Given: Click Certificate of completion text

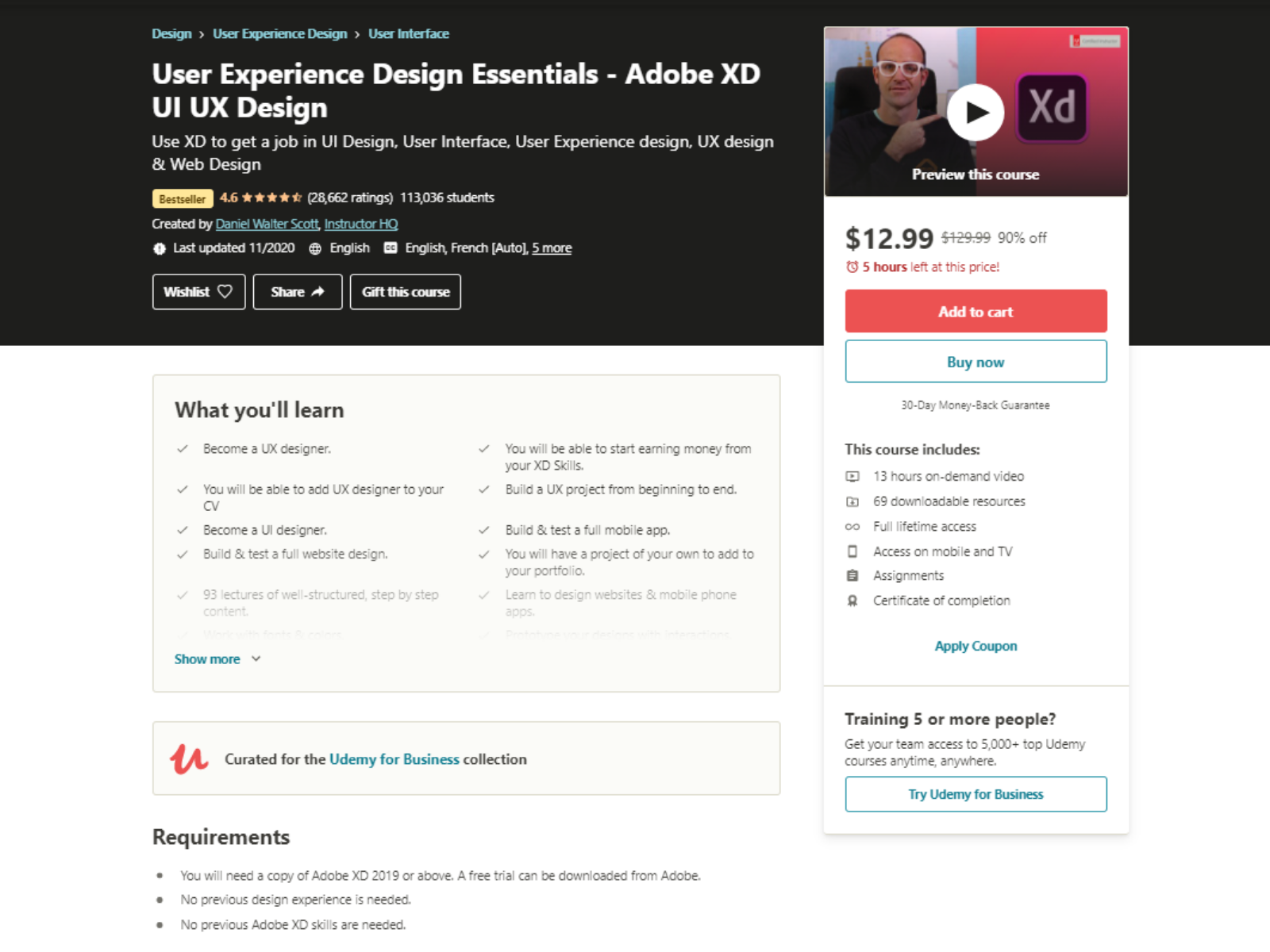Looking at the screenshot, I should (x=941, y=601).
